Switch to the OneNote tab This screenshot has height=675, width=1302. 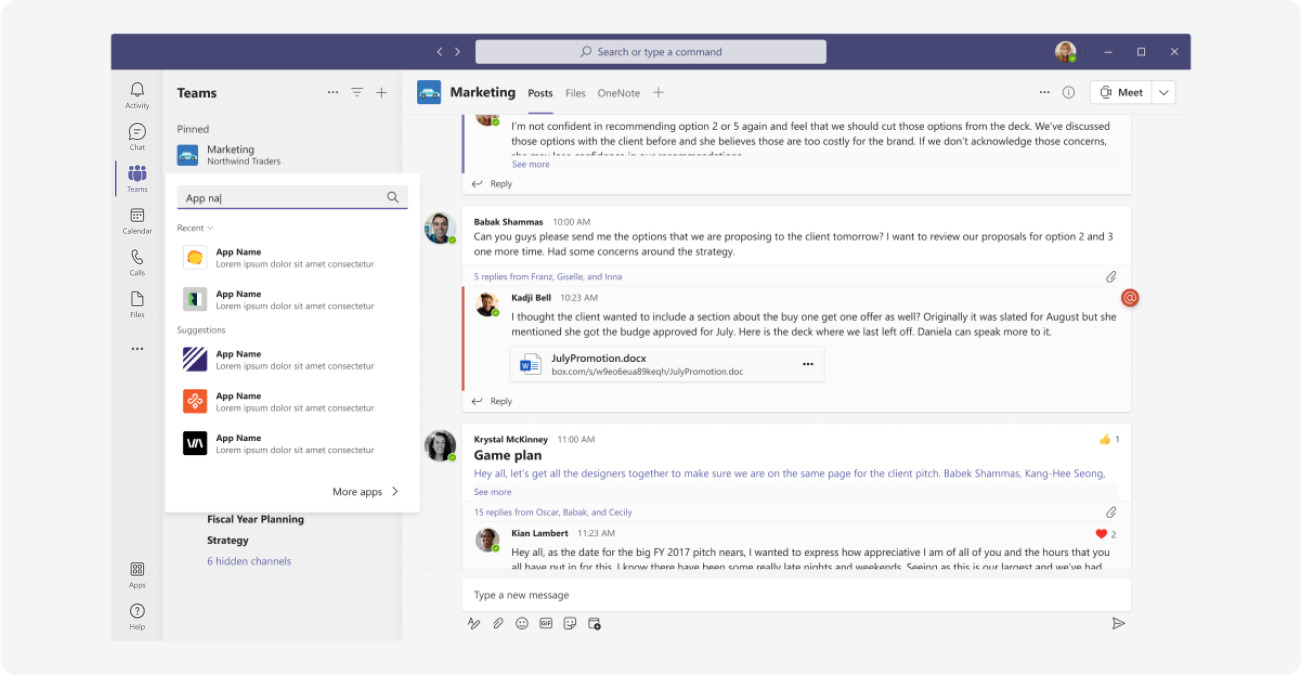[x=618, y=93]
